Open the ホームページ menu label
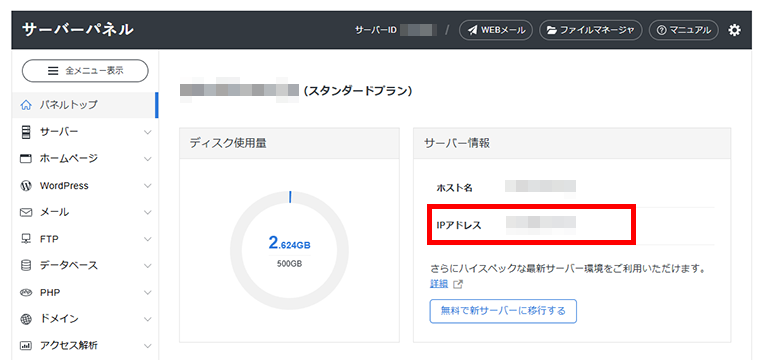This screenshot has height=360, width=760. pos(69,158)
